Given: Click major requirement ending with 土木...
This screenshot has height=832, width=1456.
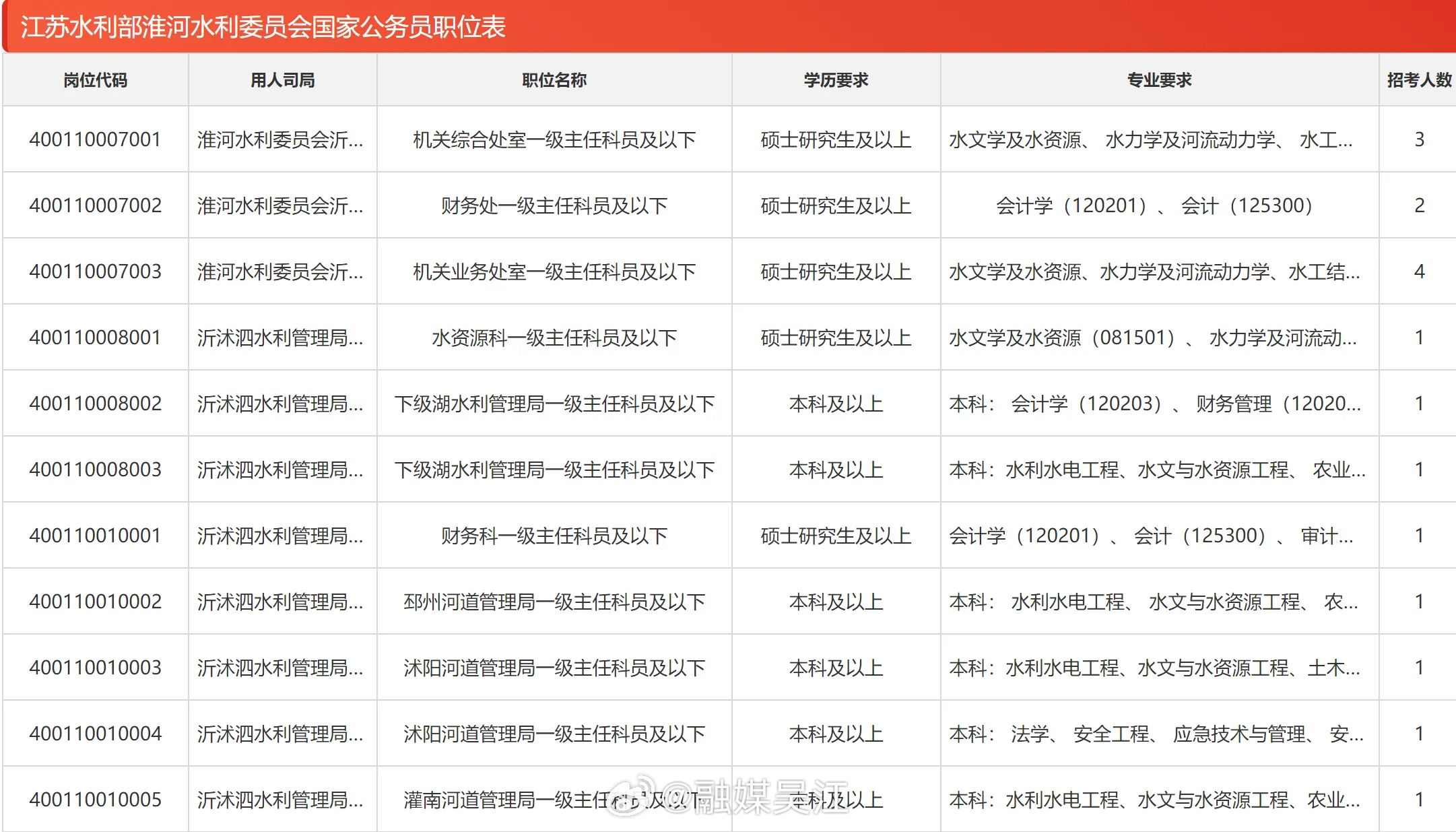Looking at the screenshot, I should tap(1154, 668).
